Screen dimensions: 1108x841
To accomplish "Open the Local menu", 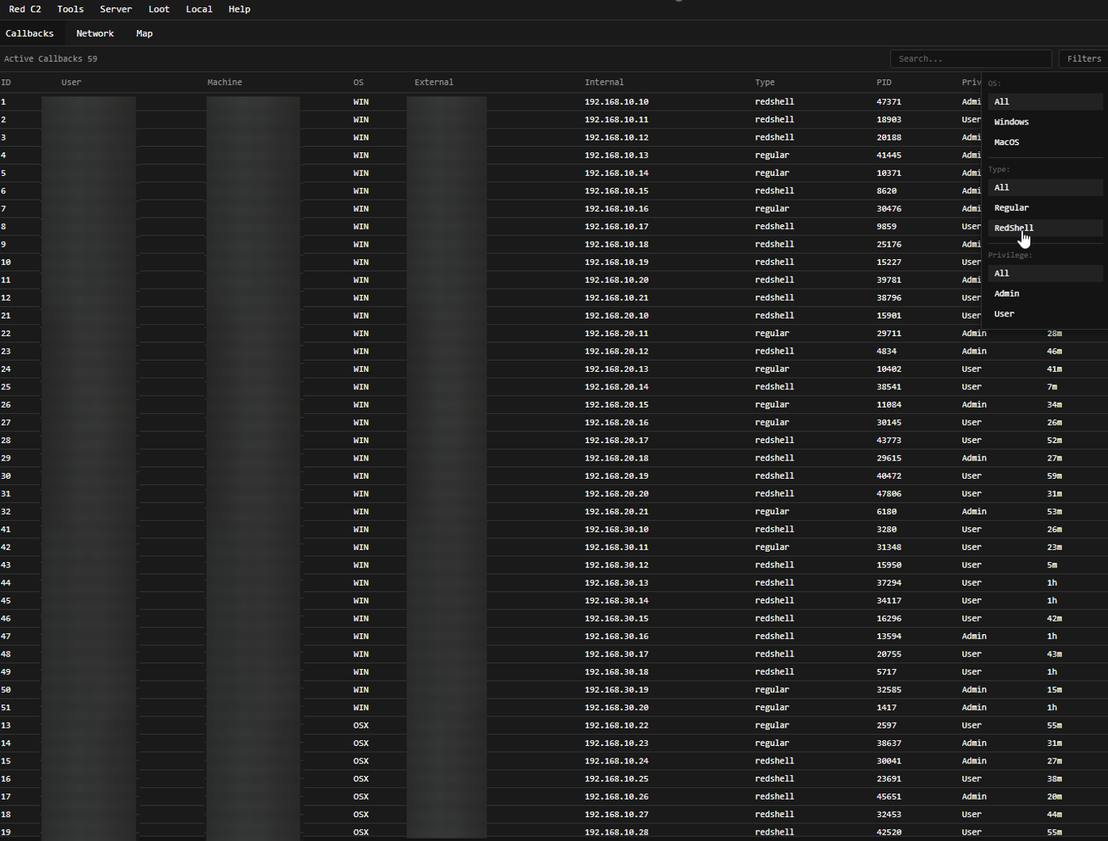I will 199,9.
